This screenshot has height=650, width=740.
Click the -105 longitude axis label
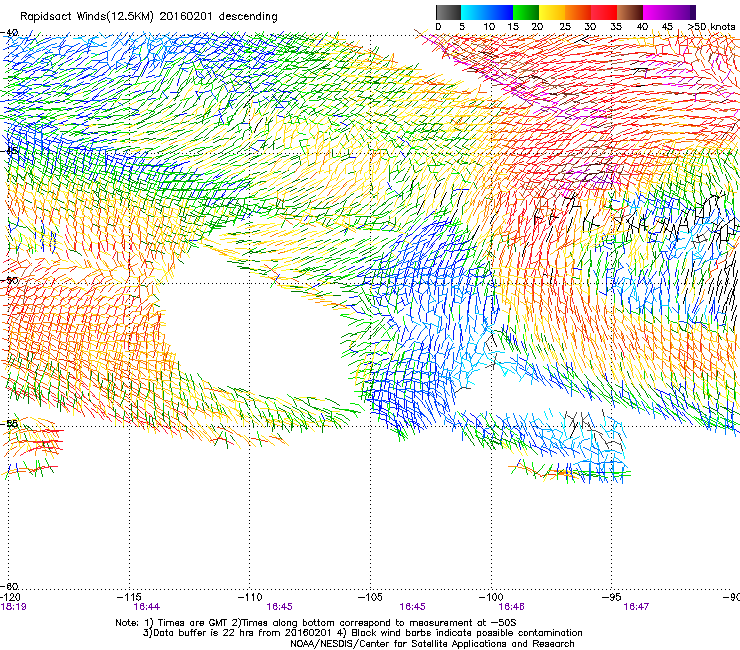370,597
